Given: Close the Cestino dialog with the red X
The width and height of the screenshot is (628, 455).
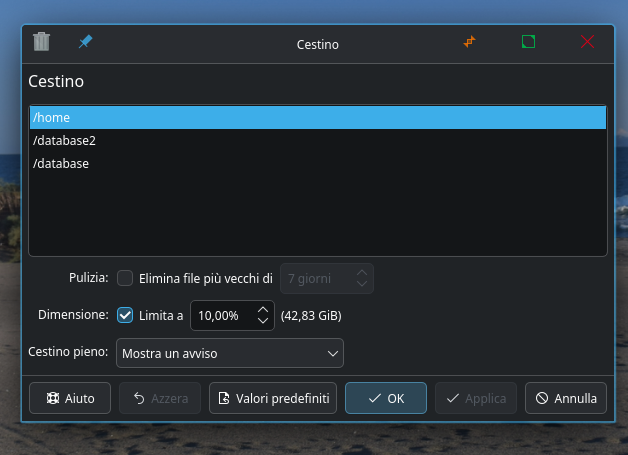Looking at the screenshot, I should [x=587, y=42].
